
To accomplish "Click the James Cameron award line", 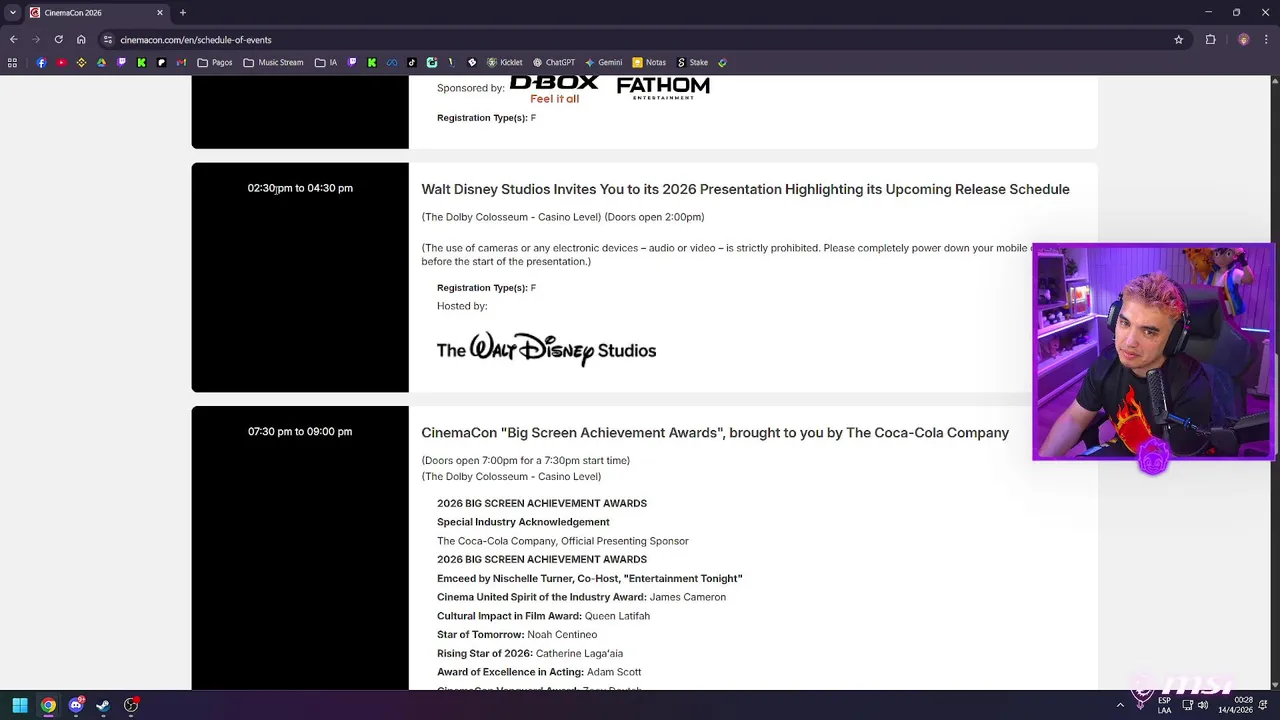I will pyautogui.click(x=581, y=597).
